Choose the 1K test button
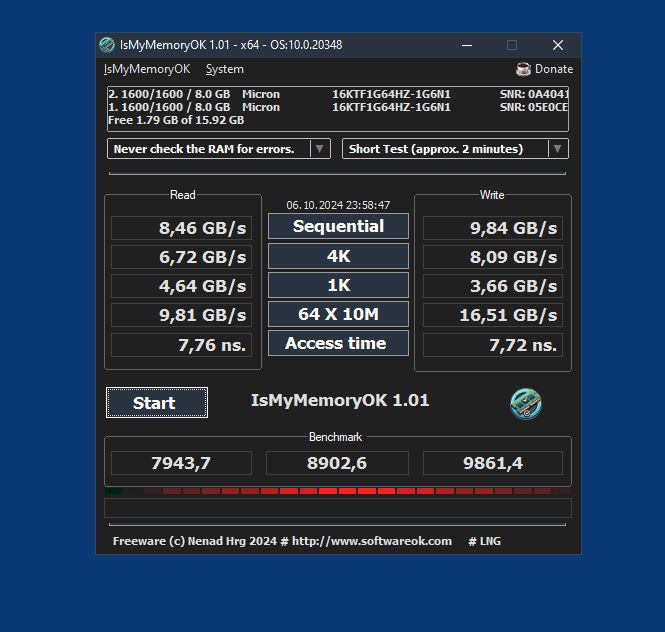665x632 pixels. tap(338, 285)
